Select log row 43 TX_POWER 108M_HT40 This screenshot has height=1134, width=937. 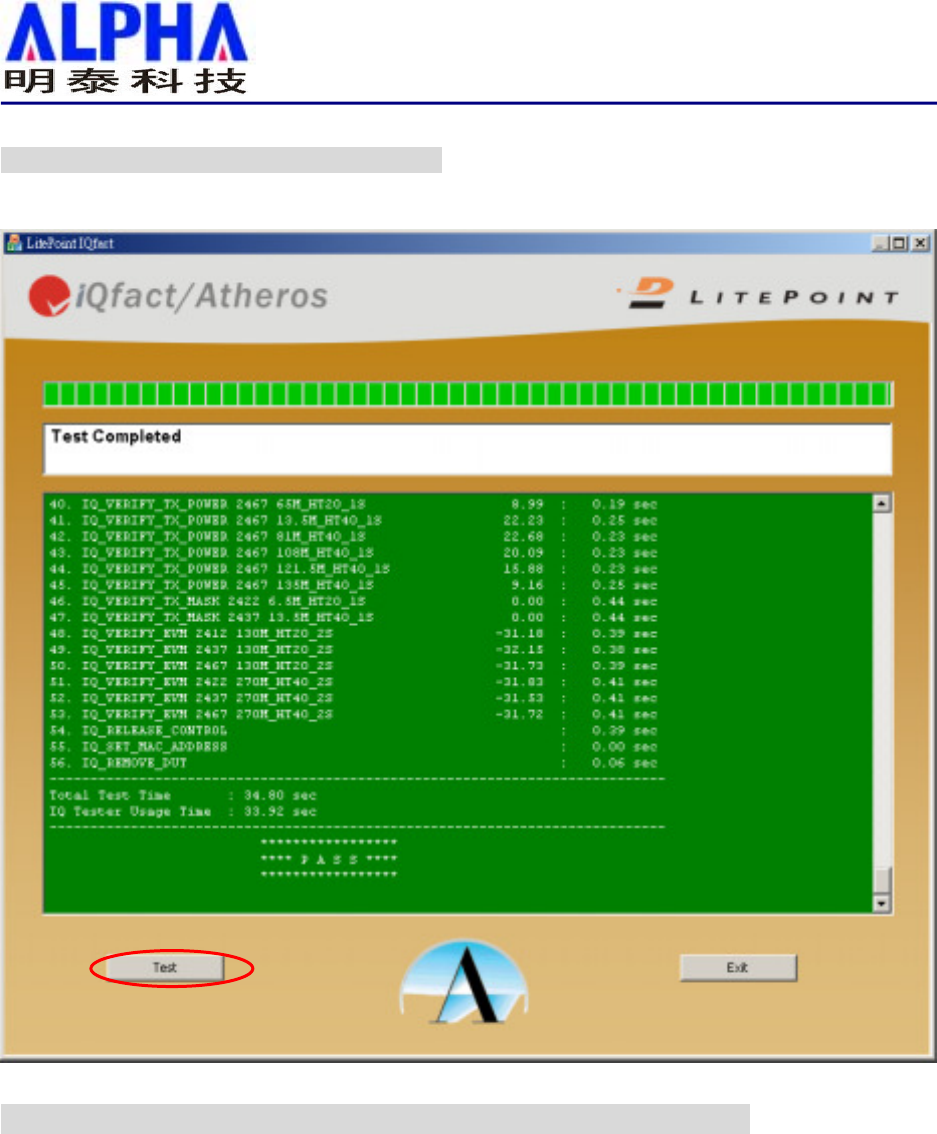(x=353, y=553)
